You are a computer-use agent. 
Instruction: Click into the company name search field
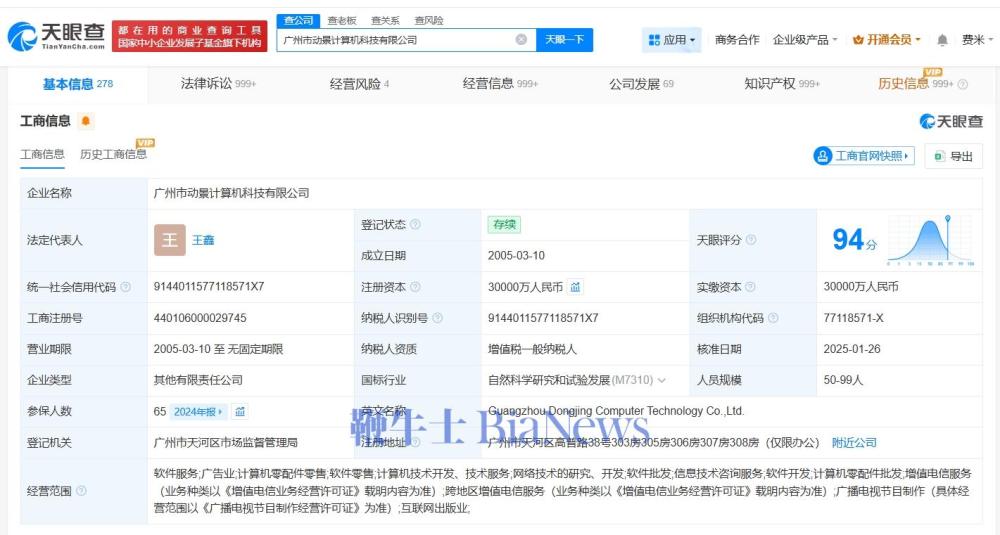pos(395,40)
